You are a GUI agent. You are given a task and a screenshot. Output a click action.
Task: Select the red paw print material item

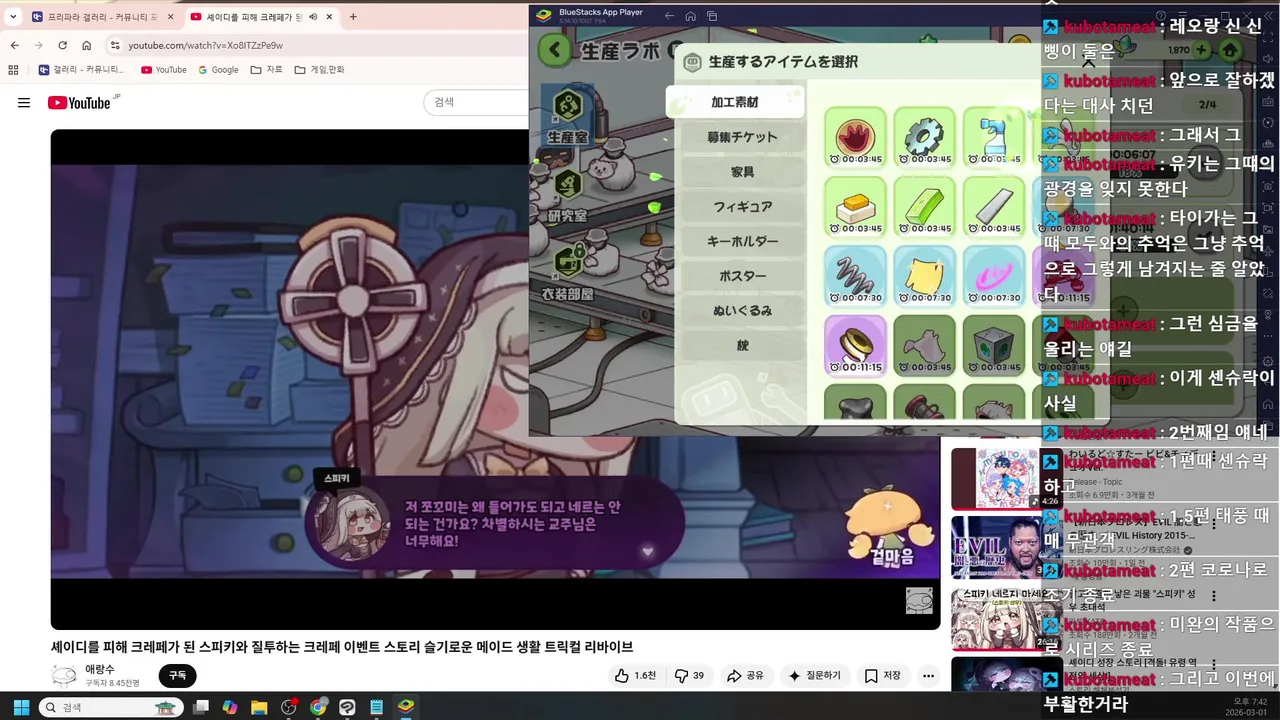pyautogui.click(x=855, y=137)
